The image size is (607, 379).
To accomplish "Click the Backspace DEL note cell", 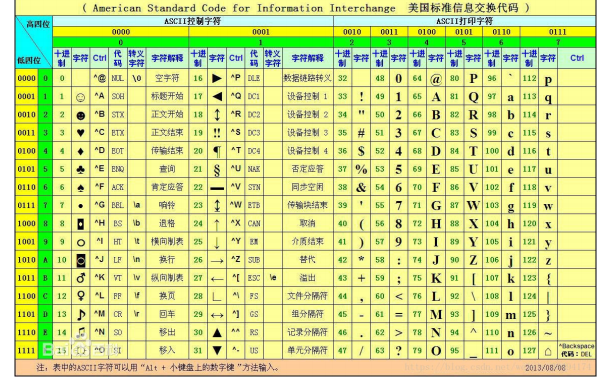I will [x=577, y=350].
